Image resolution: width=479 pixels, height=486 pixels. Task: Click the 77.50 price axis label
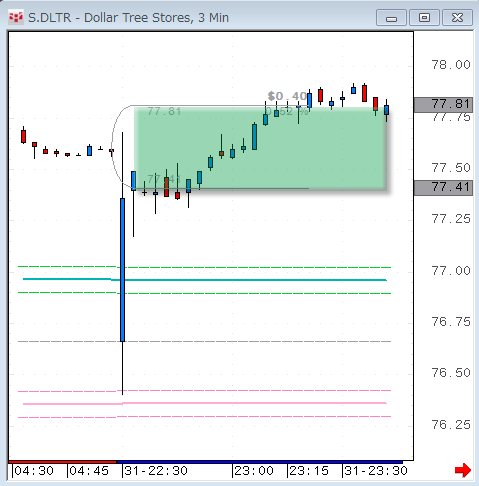point(451,168)
